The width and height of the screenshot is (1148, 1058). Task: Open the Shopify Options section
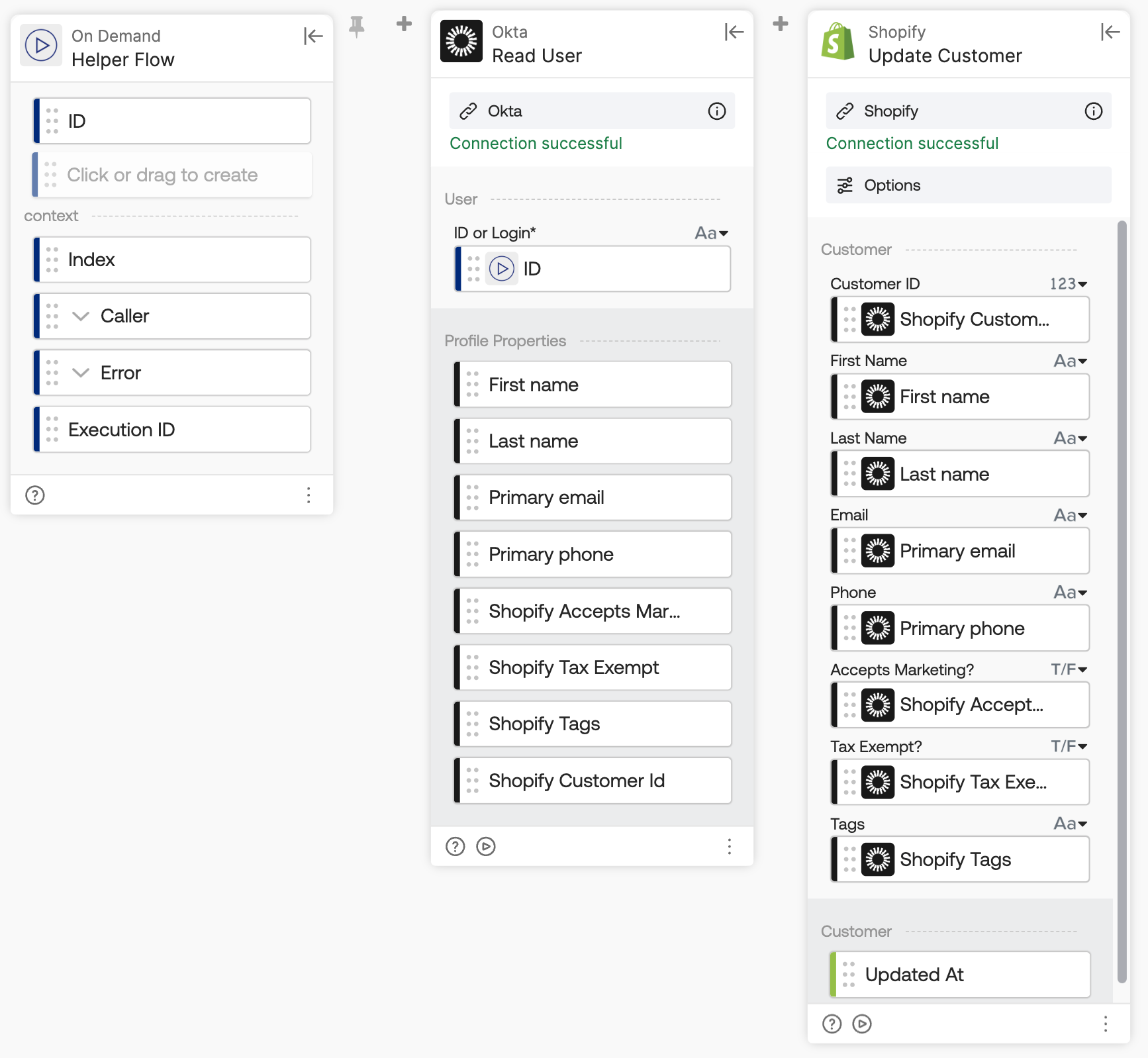pyautogui.click(x=969, y=185)
